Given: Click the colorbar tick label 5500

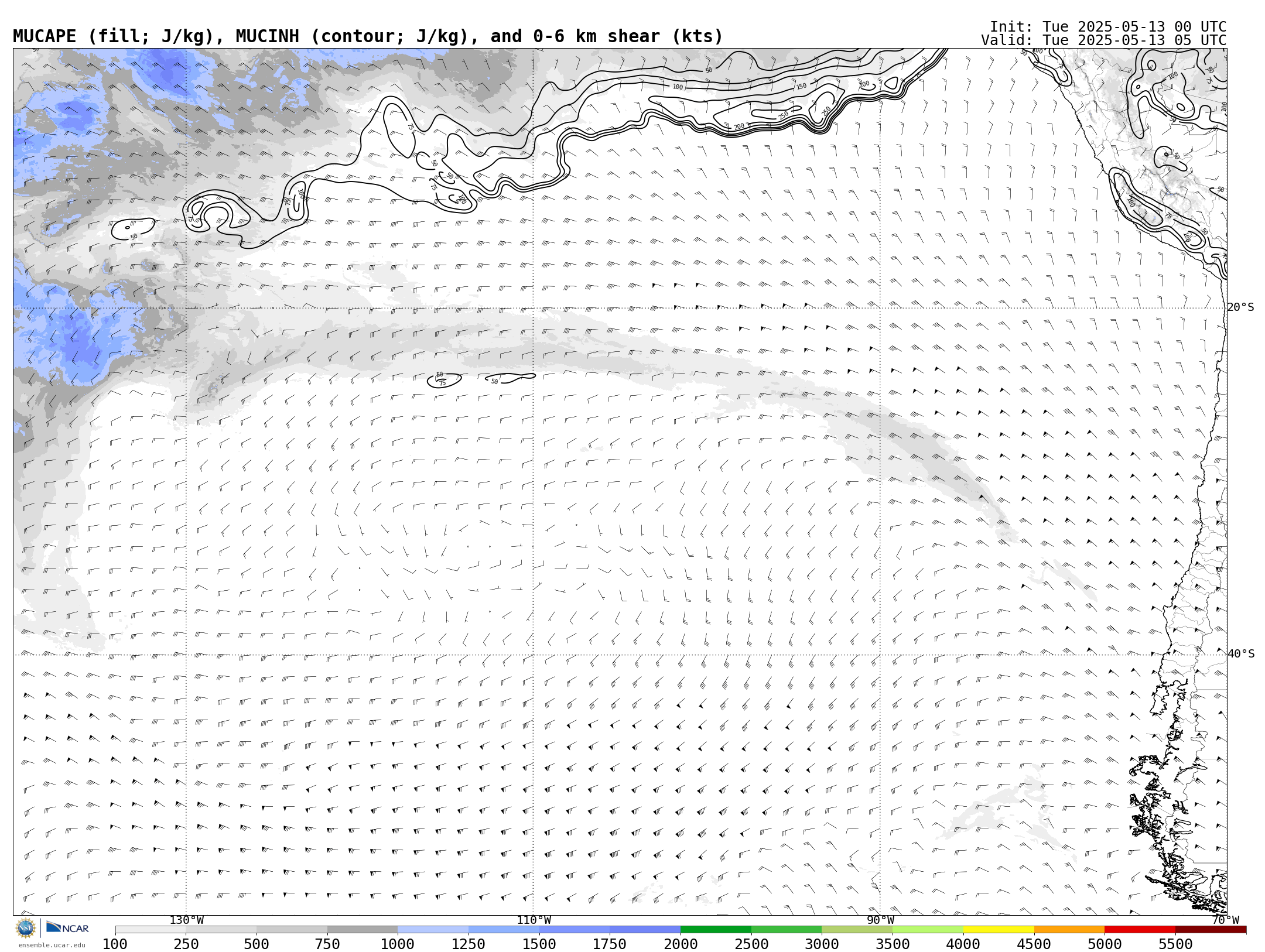Looking at the screenshot, I should coord(1175,944).
